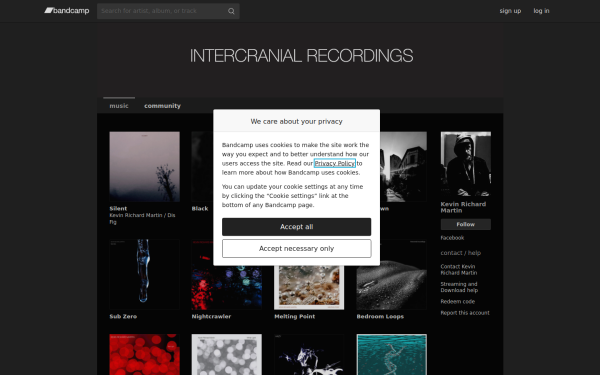
Task: Click Kevin Richard Martin's profile photo
Action: (466, 164)
